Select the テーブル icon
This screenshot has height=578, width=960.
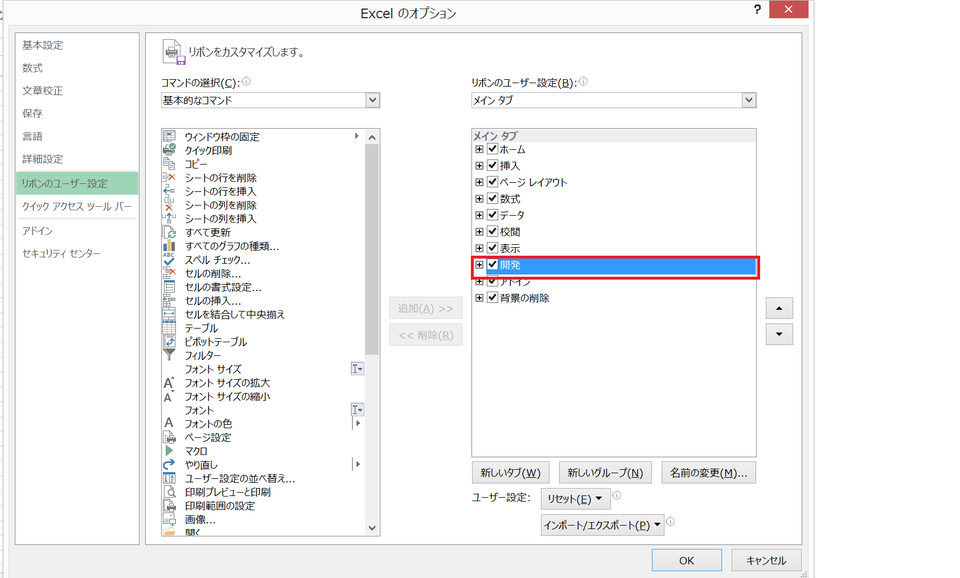click(x=169, y=328)
